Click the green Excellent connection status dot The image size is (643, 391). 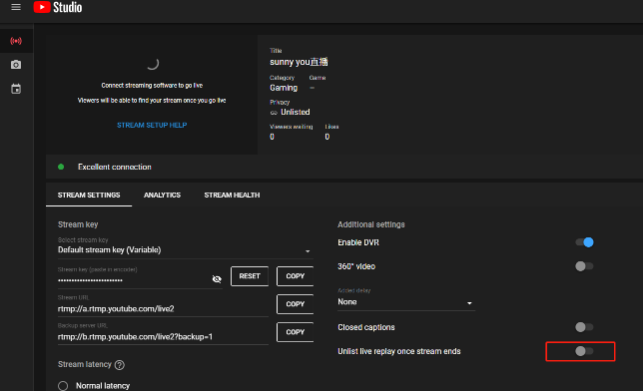tap(61, 167)
